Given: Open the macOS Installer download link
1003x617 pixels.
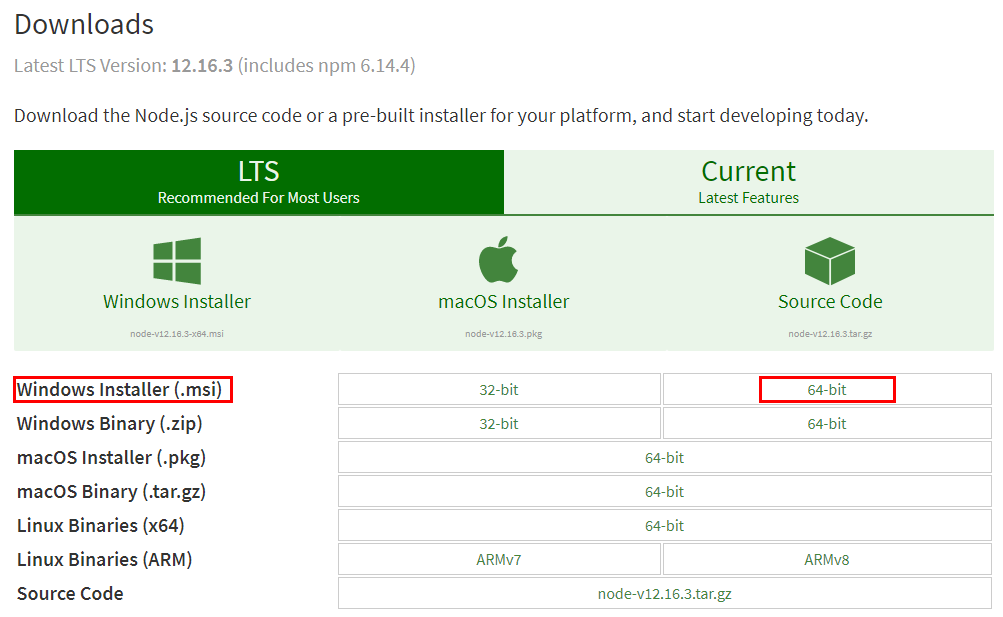Looking at the screenshot, I should pyautogui.click(x=503, y=301).
